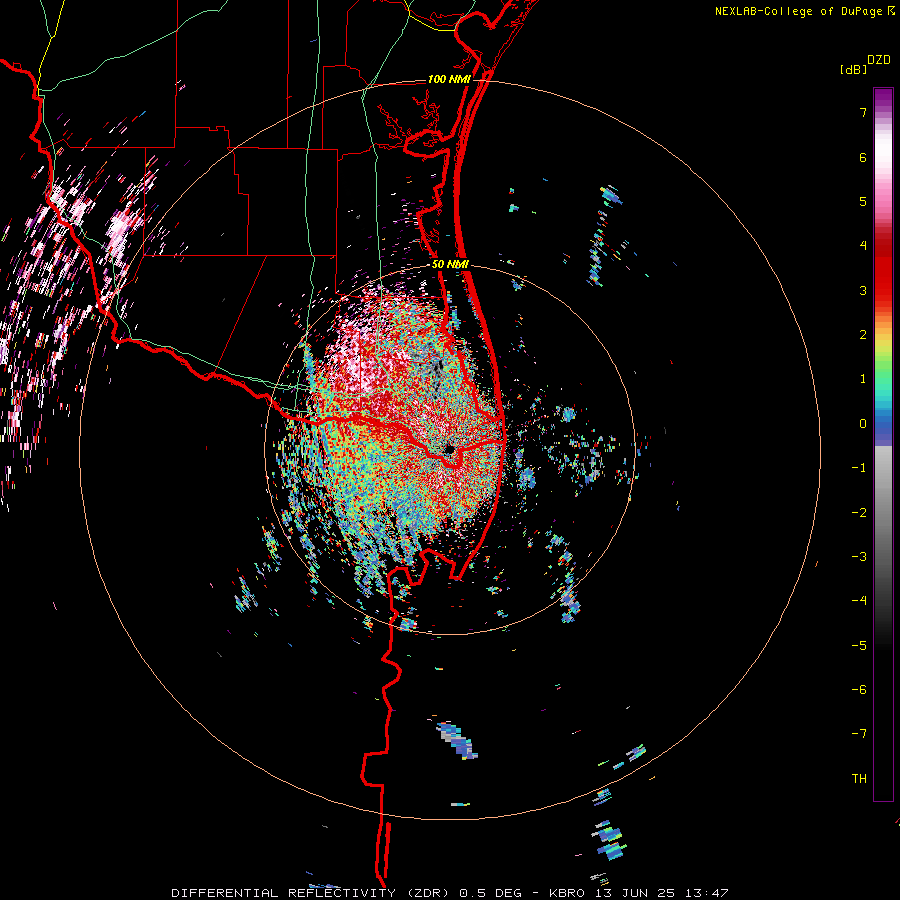Click the 2 value on the color scale
Viewport: 900px width, 900px height.
pyautogui.click(x=863, y=335)
